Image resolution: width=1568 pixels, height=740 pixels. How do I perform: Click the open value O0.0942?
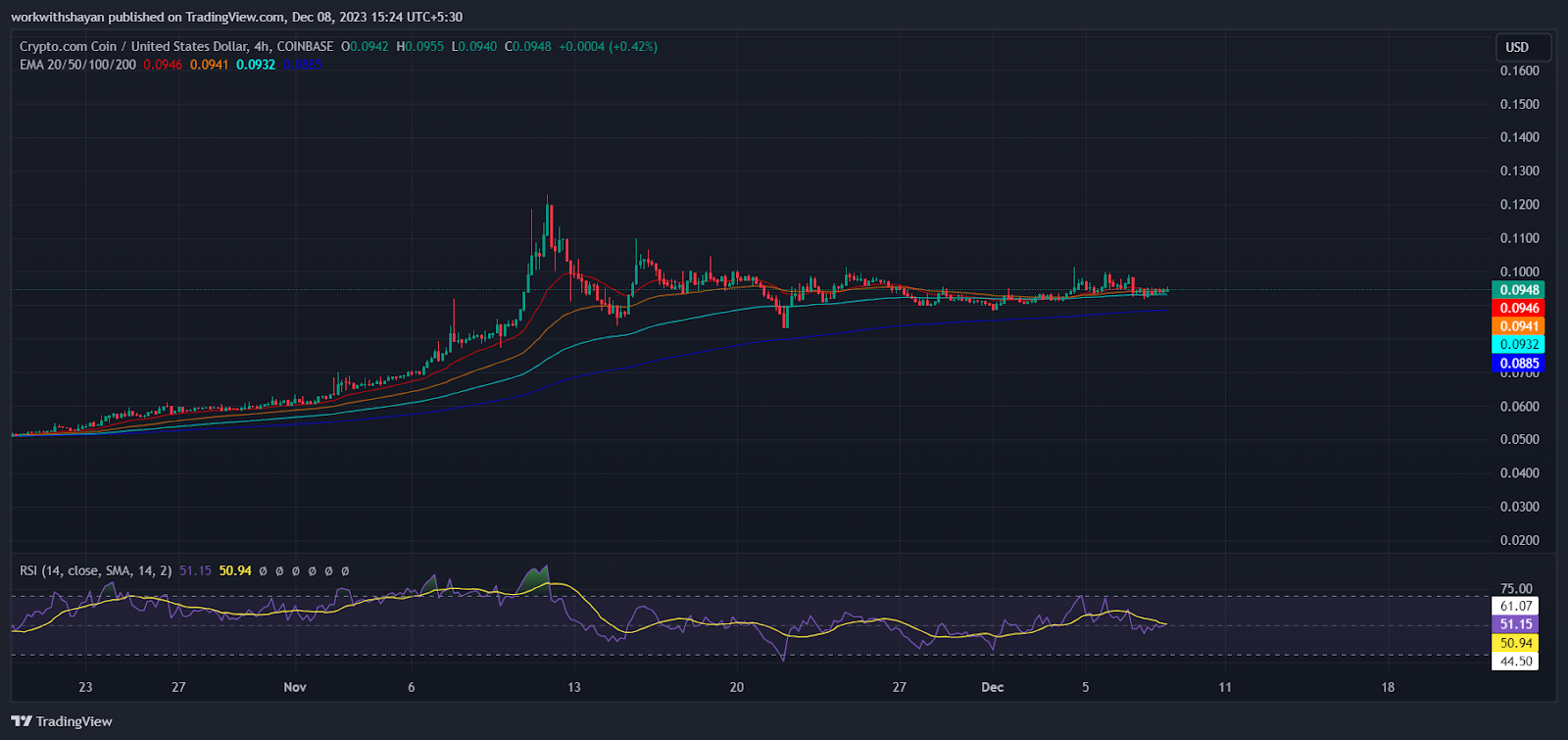click(x=365, y=46)
